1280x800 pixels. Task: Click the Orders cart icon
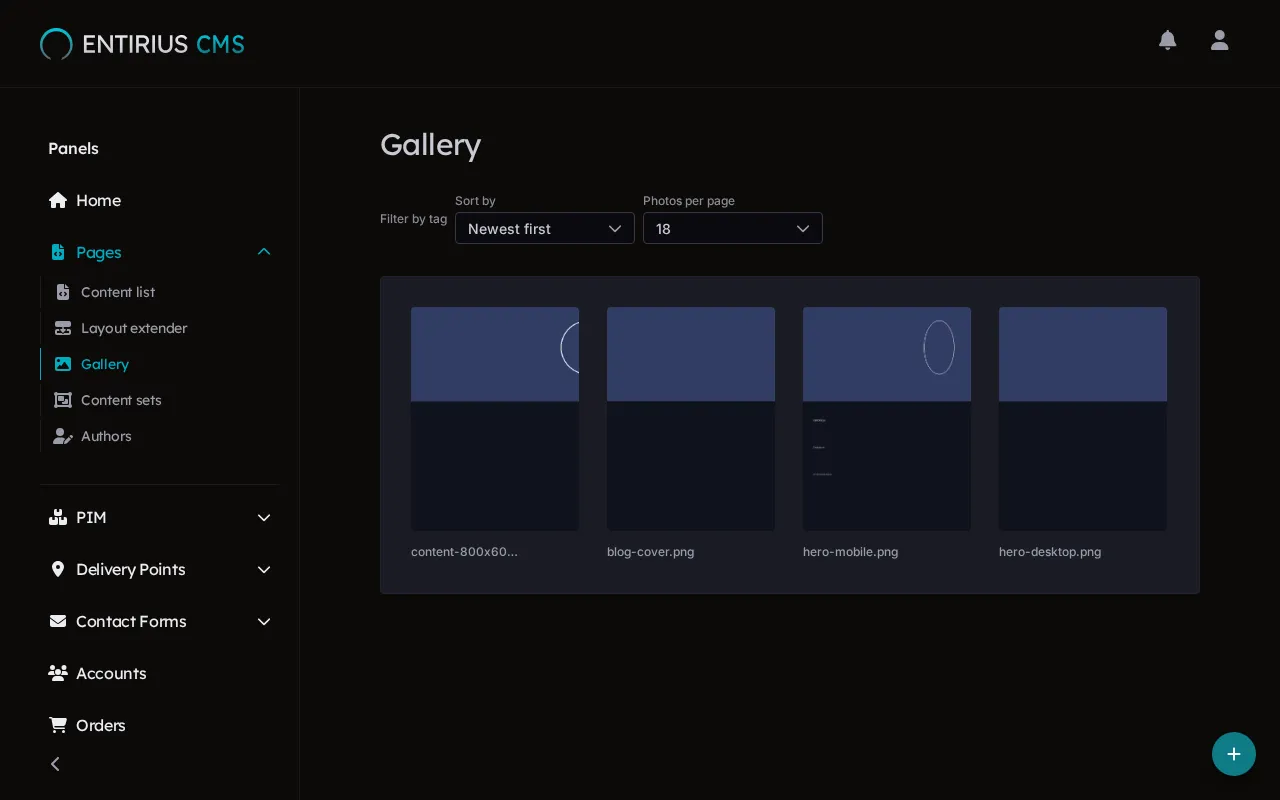58,725
